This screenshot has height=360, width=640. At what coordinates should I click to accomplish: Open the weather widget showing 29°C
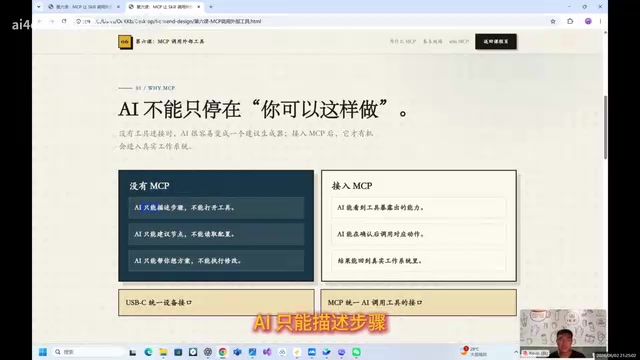(474, 352)
